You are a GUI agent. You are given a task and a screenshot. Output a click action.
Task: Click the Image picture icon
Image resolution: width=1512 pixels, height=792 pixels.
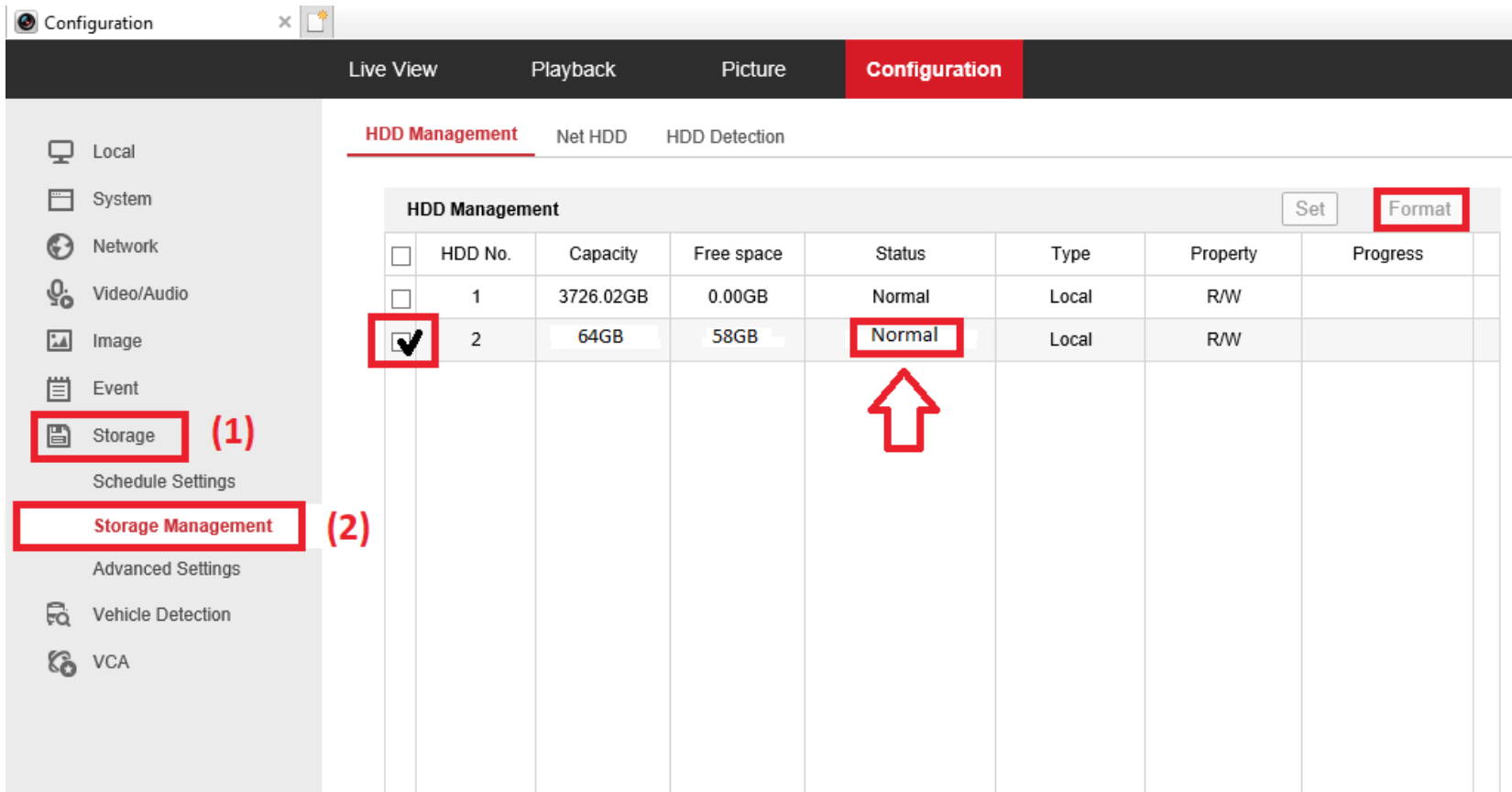[x=60, y=341]
